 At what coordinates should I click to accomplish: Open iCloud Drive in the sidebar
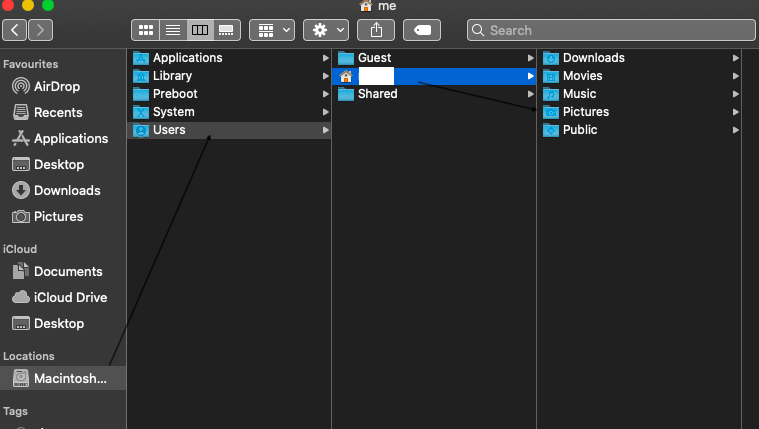point(63,297)
